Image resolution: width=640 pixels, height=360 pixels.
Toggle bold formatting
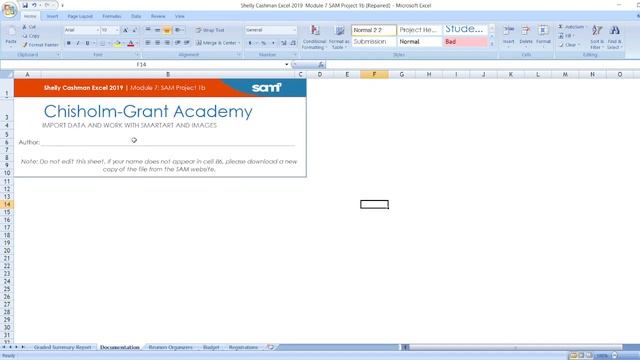[x=69, y=43]
